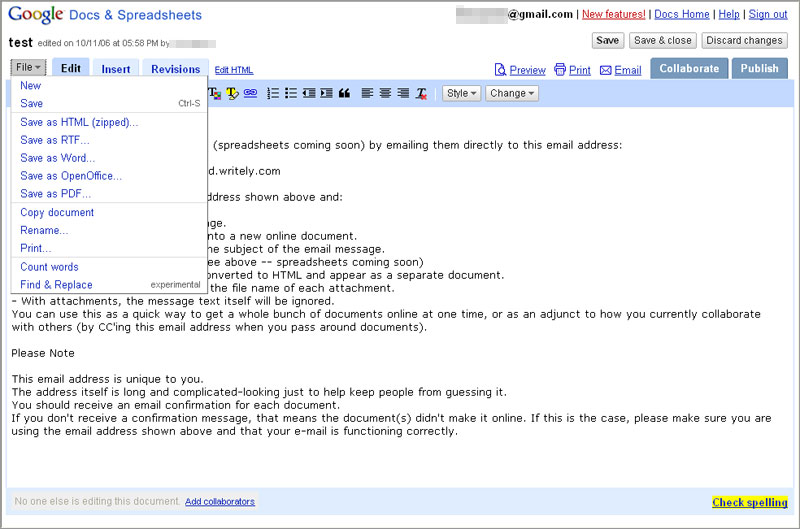Open the Change dropdown

click(x=512, y=93)
